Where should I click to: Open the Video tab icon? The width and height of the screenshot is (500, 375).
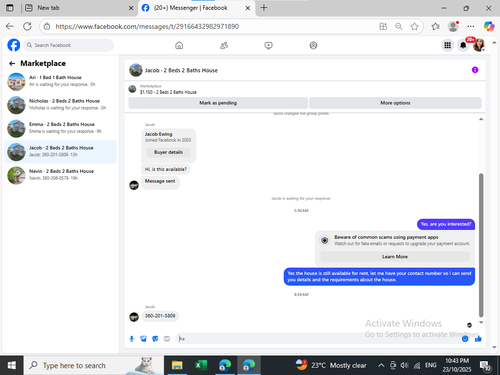coord(268,45)
